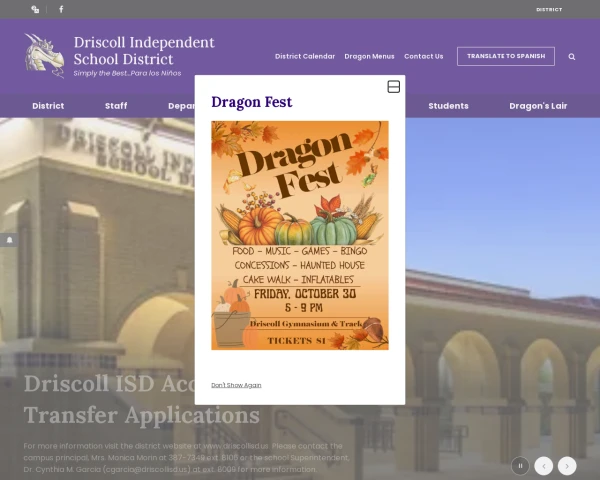This screenshot has height=480, width=600.
Task: Go to the next slide
Action: pos(567,466)
